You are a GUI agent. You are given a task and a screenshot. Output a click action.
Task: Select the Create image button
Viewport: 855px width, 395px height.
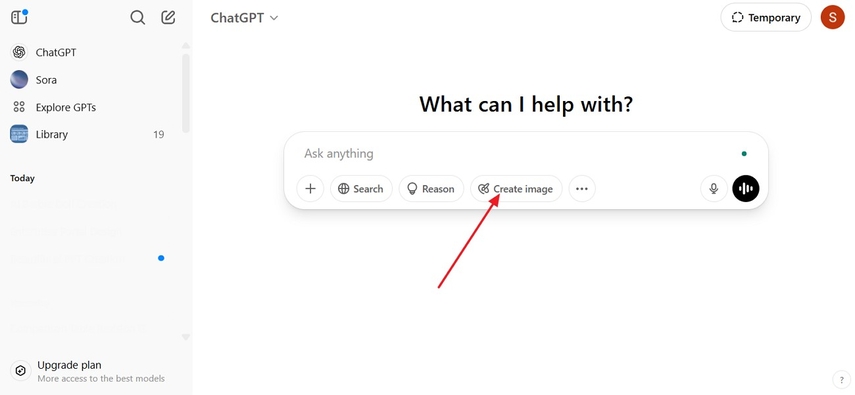(x=516, y=189)
